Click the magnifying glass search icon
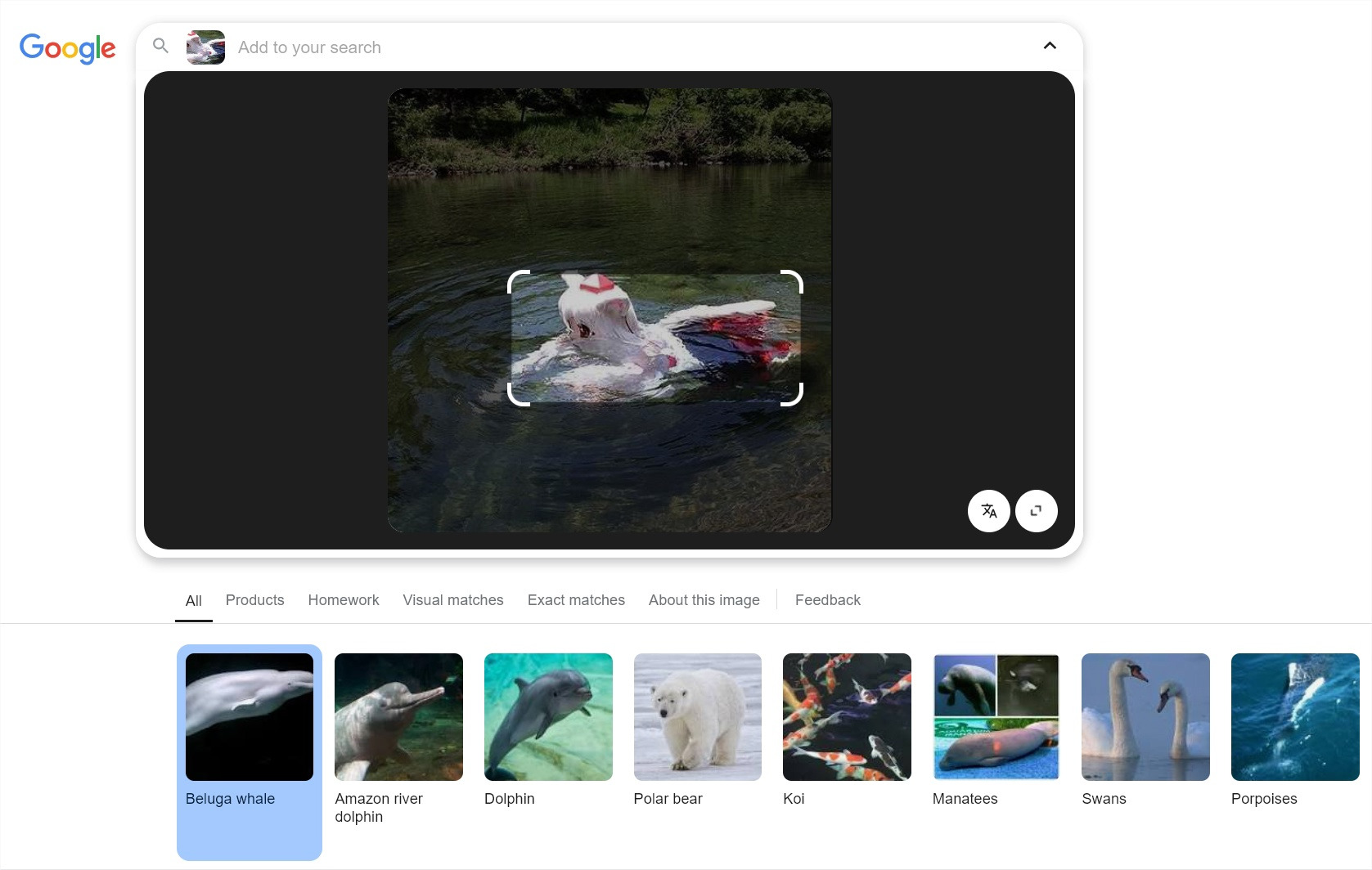1372x870 pixels. click(x=161, y=47)
